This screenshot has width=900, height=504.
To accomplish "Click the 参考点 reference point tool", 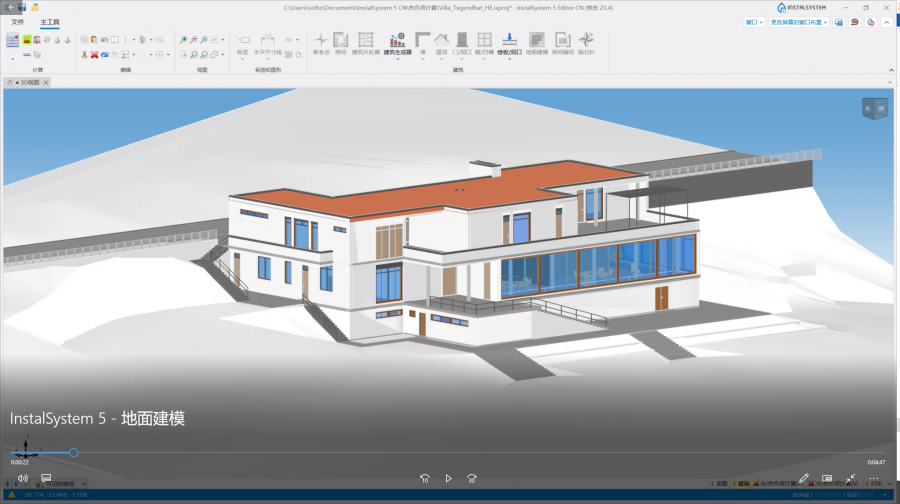I will point(321,42).
